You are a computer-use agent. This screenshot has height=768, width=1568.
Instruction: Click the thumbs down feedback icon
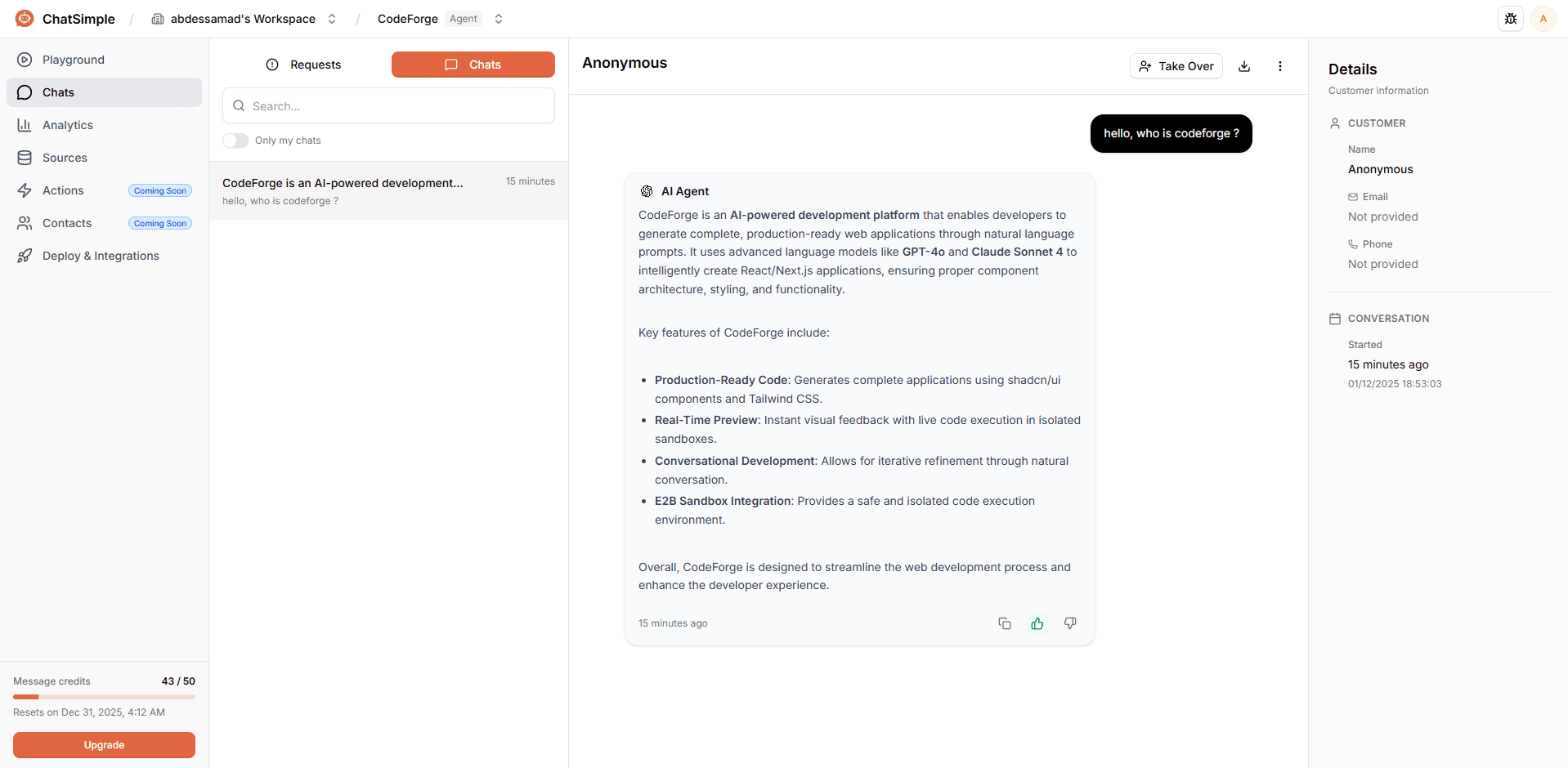(x=1070, y=623)
